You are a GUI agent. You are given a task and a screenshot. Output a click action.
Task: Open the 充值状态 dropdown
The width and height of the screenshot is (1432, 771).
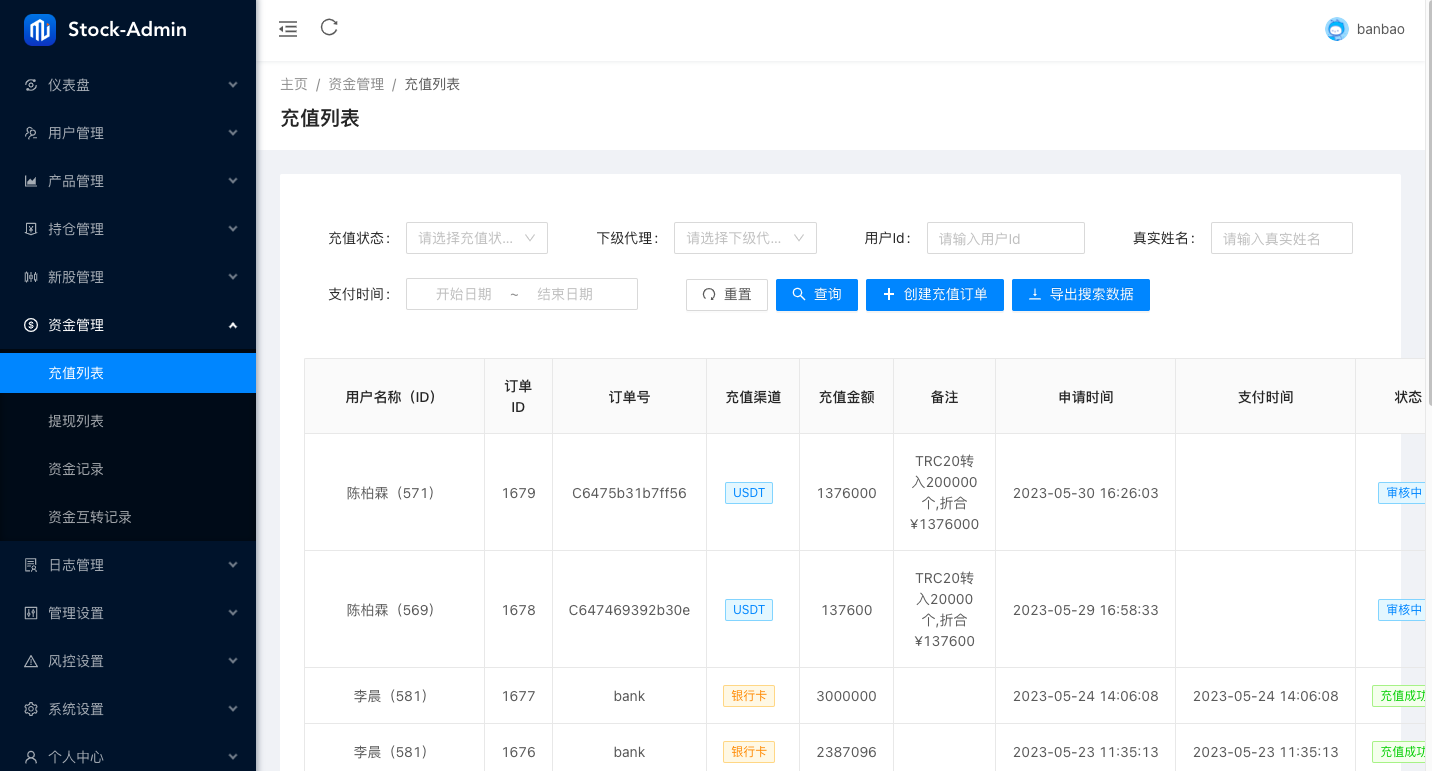476,238
